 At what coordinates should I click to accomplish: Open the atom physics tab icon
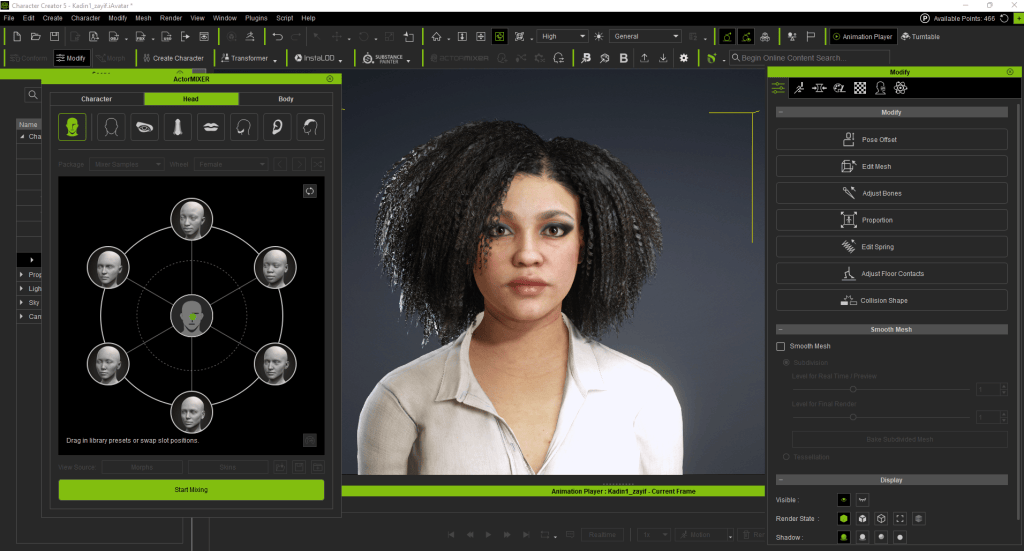point(901,88)
